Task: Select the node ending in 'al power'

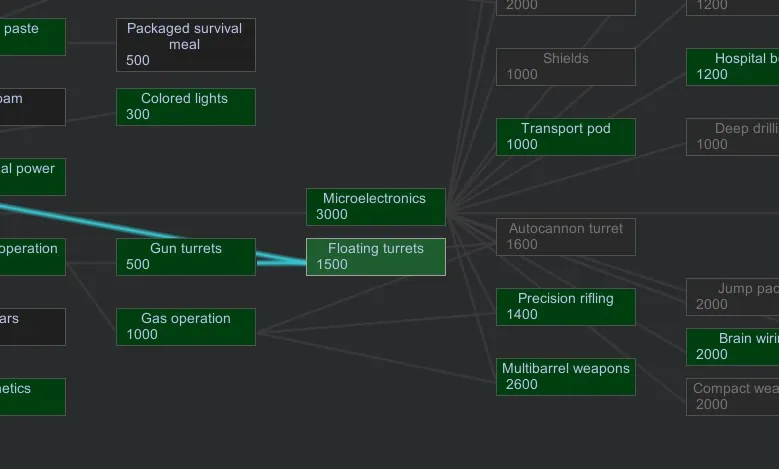Action: pos(32,177)
